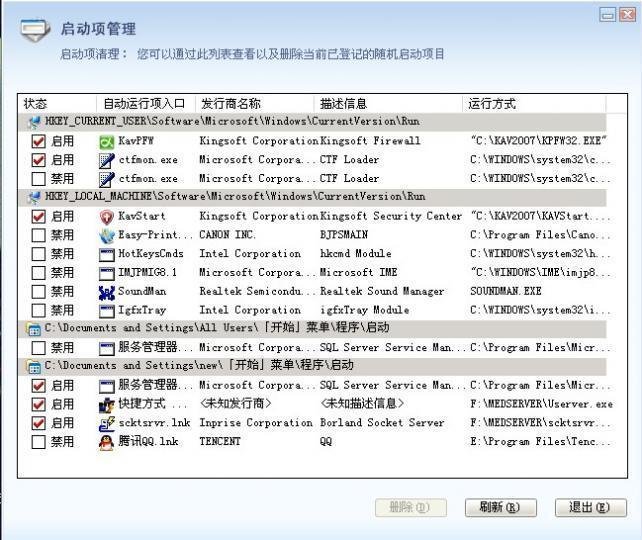Uncheck the scktsrvr.lnk startup checkbox
The image size is (642, 540).
click(38, 423)
